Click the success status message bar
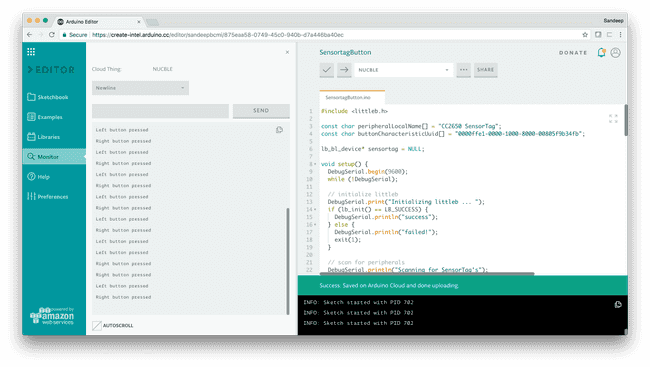The image size is (650, 367). [463, 285]
